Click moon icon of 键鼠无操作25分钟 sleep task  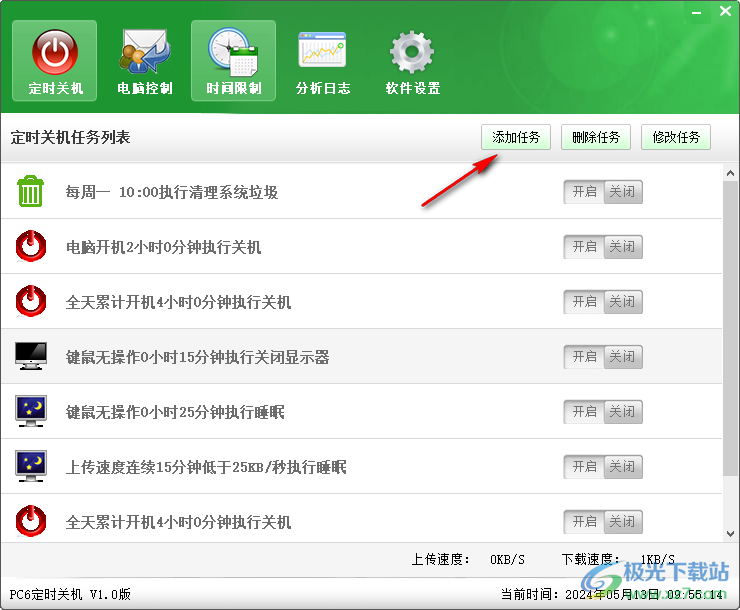pos(31,411)
